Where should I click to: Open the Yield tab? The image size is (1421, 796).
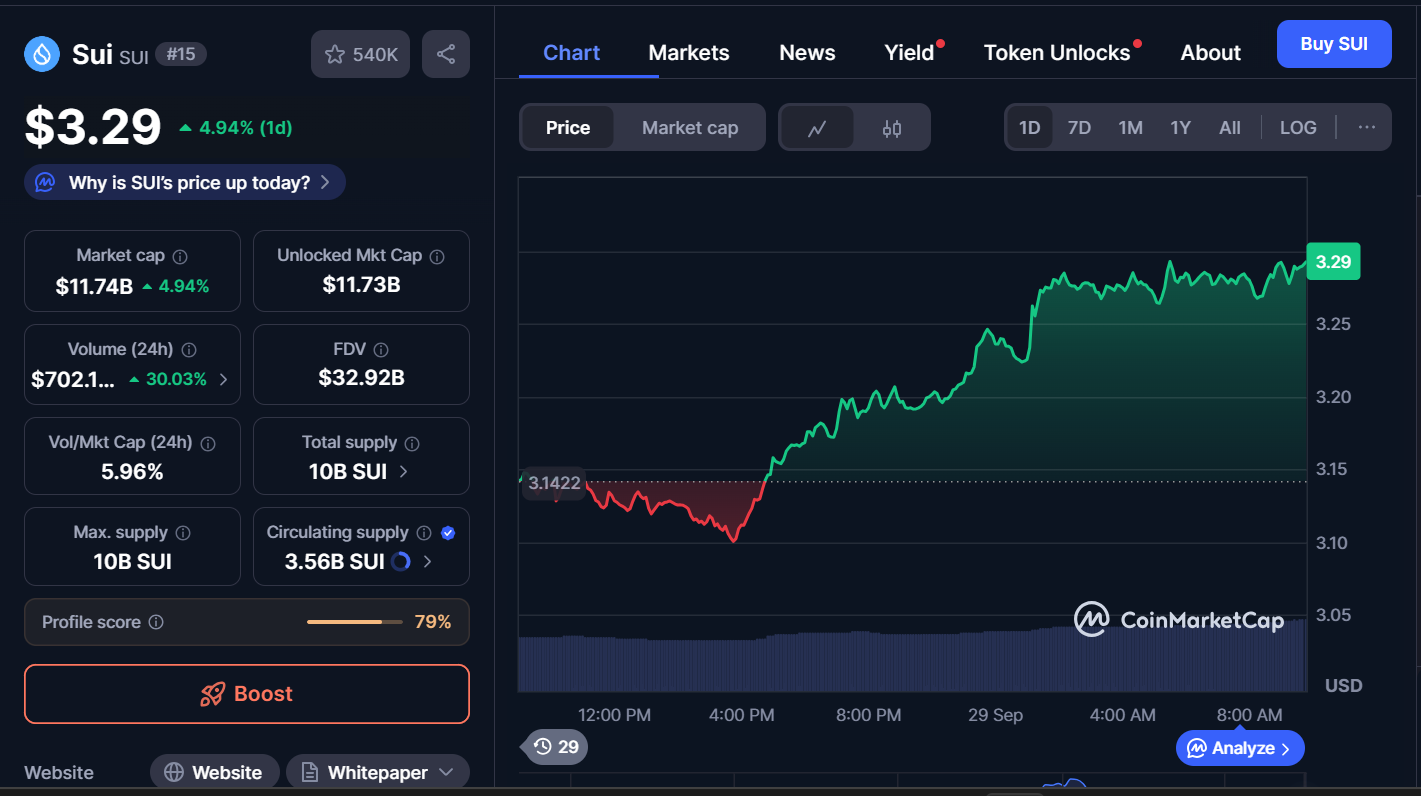[x=909, y=53]
